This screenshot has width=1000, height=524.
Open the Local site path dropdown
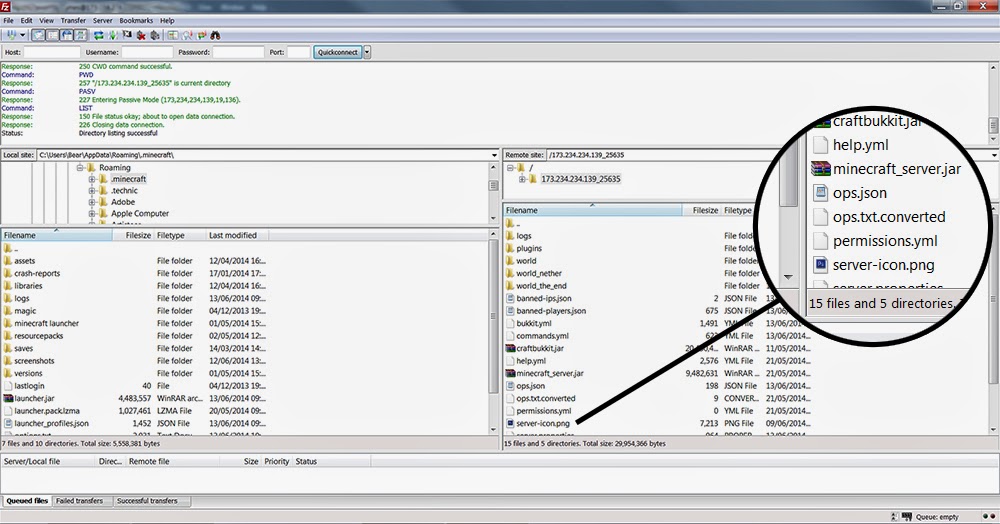494,155
